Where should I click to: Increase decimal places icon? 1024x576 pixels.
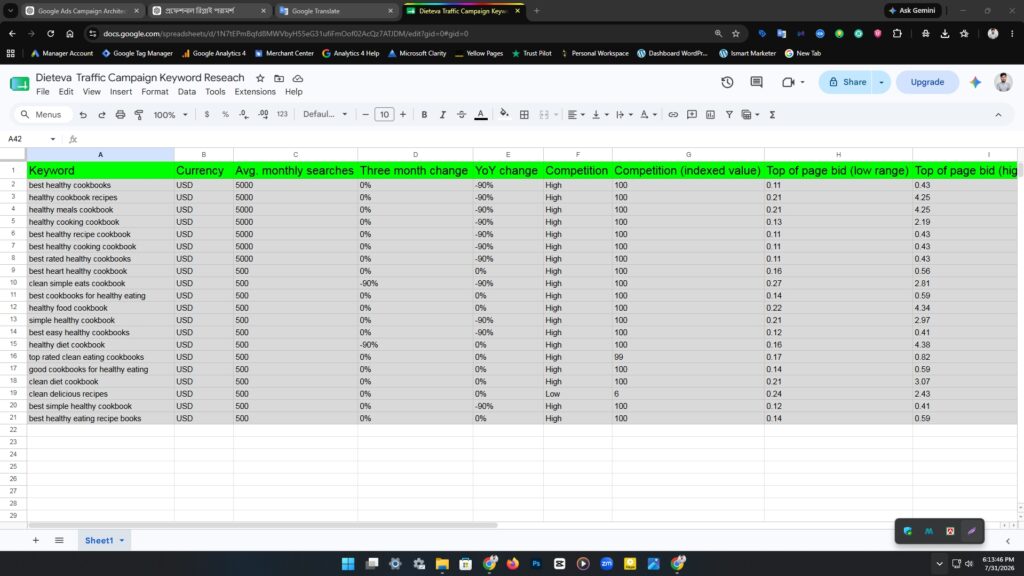tap(263, 115)
